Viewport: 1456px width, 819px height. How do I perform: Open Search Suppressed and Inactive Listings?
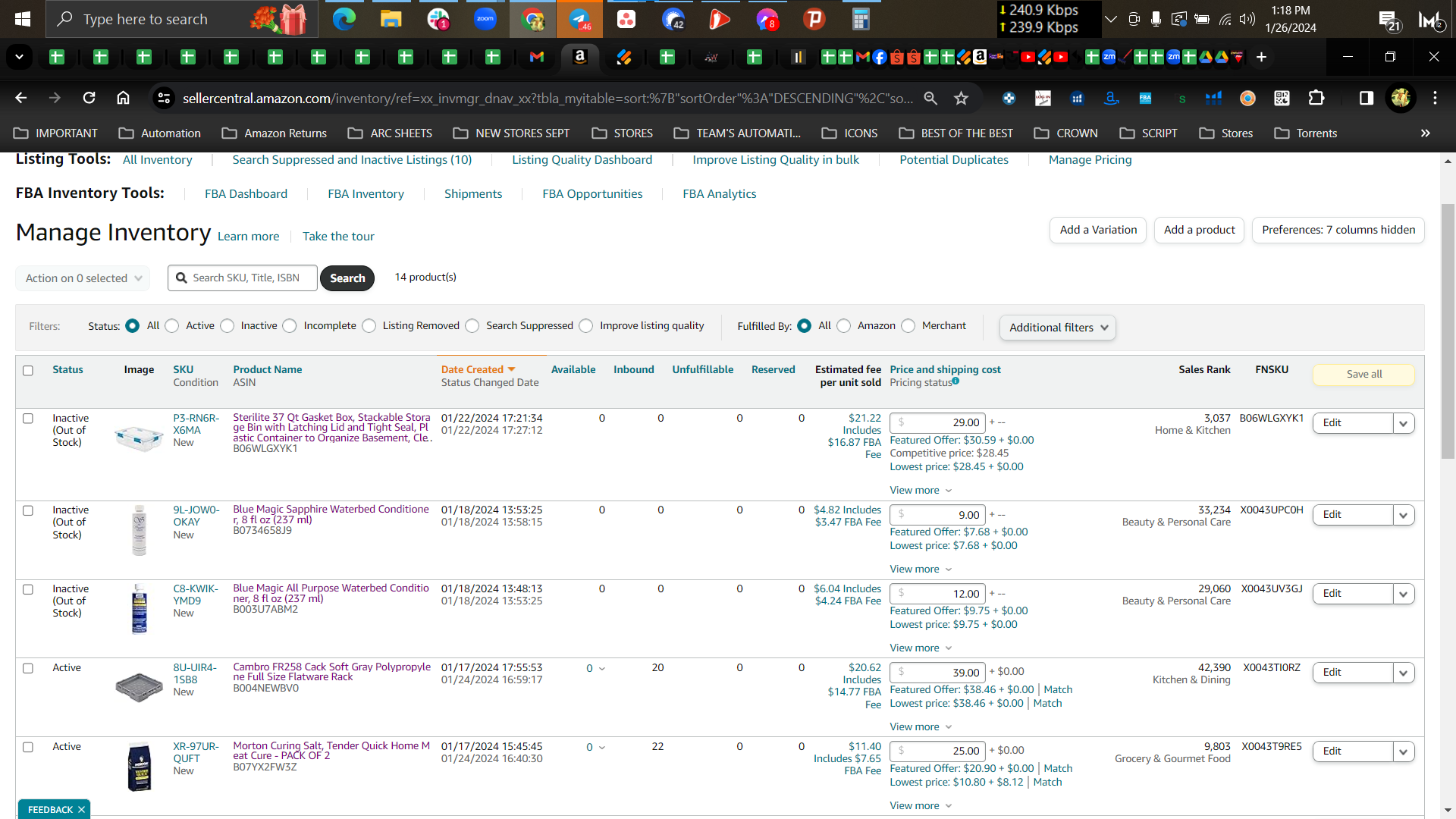352,160
